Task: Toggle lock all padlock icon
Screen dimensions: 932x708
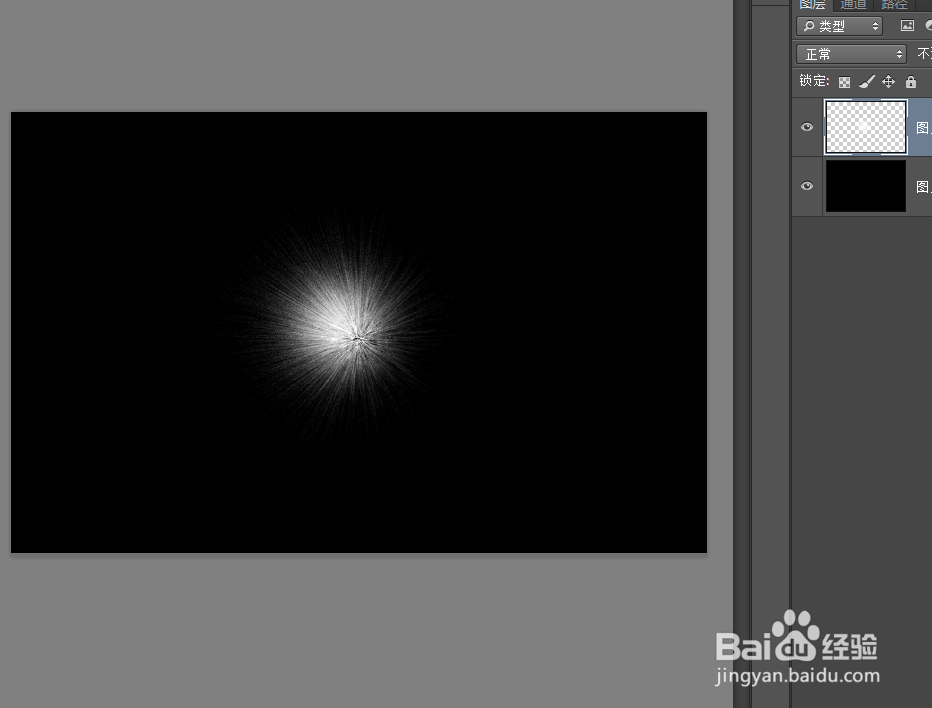Action: pos(911,81)
